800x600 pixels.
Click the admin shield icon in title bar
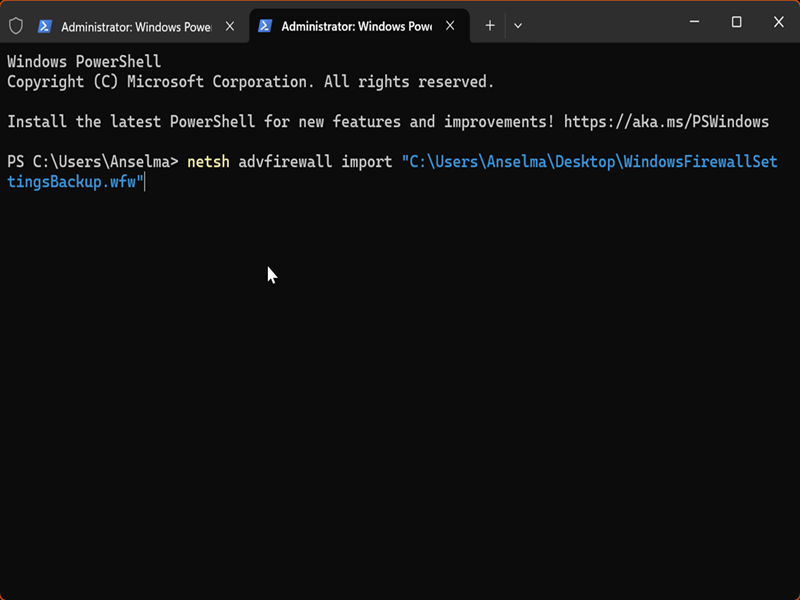pyautogui.click(x=16, y=25)
